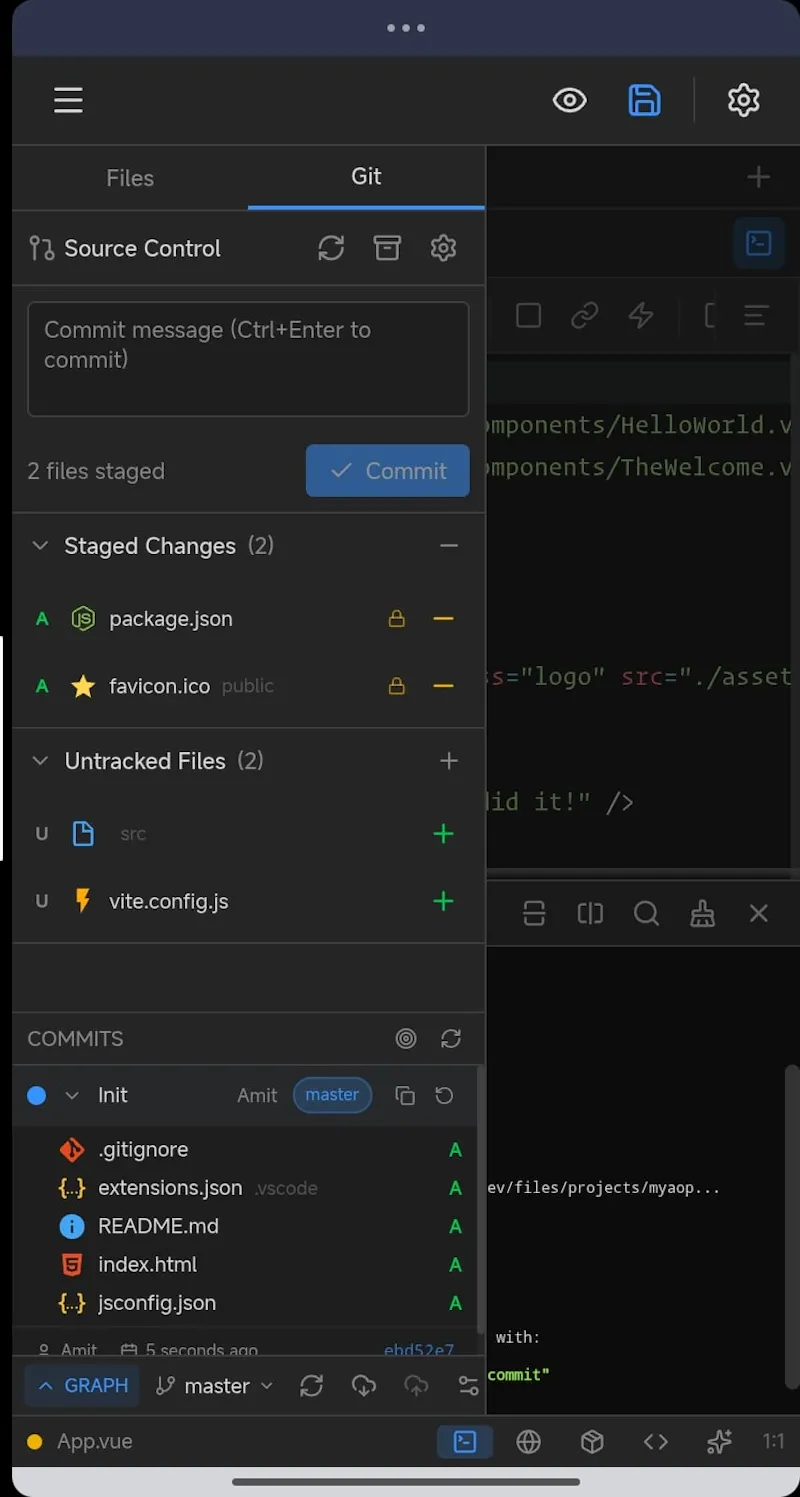Stage vite.config.js with green plus
The width and height of the screenshot is (800, 1497).
(443, 901)
